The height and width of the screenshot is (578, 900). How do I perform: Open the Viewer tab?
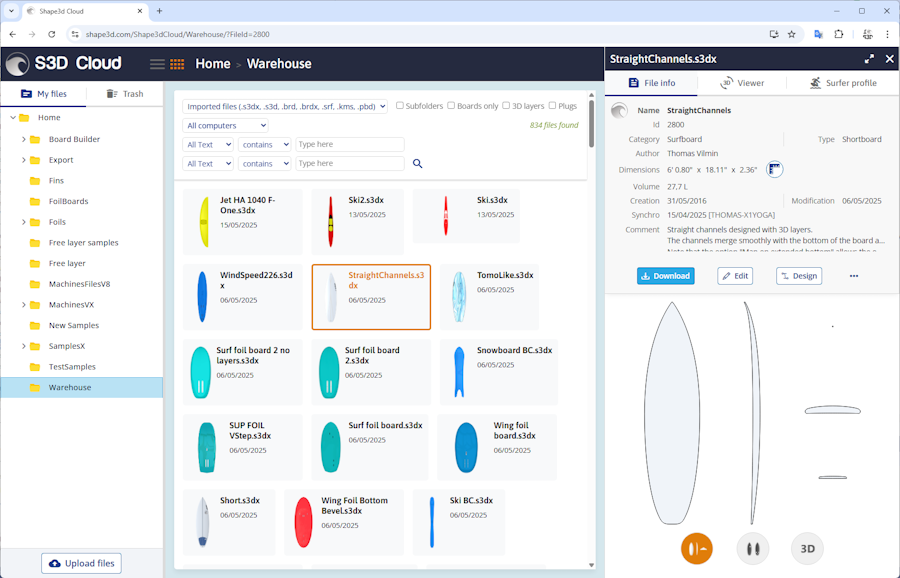pos(742,83)
